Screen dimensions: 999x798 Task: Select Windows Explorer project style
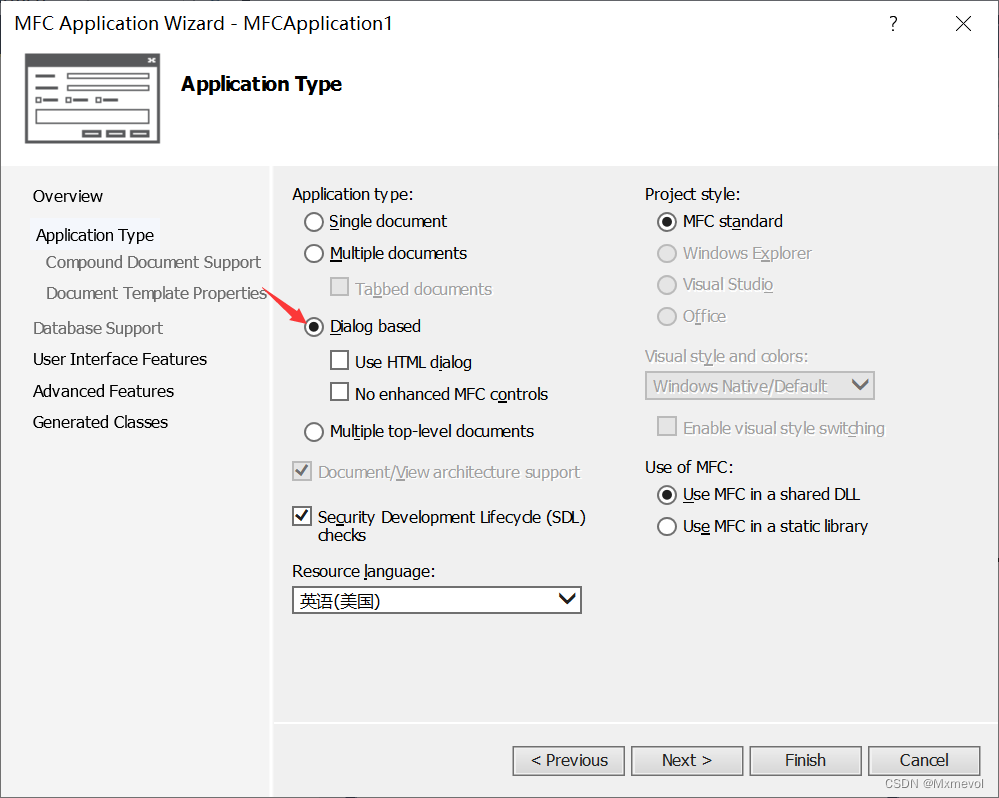point(666,253)
